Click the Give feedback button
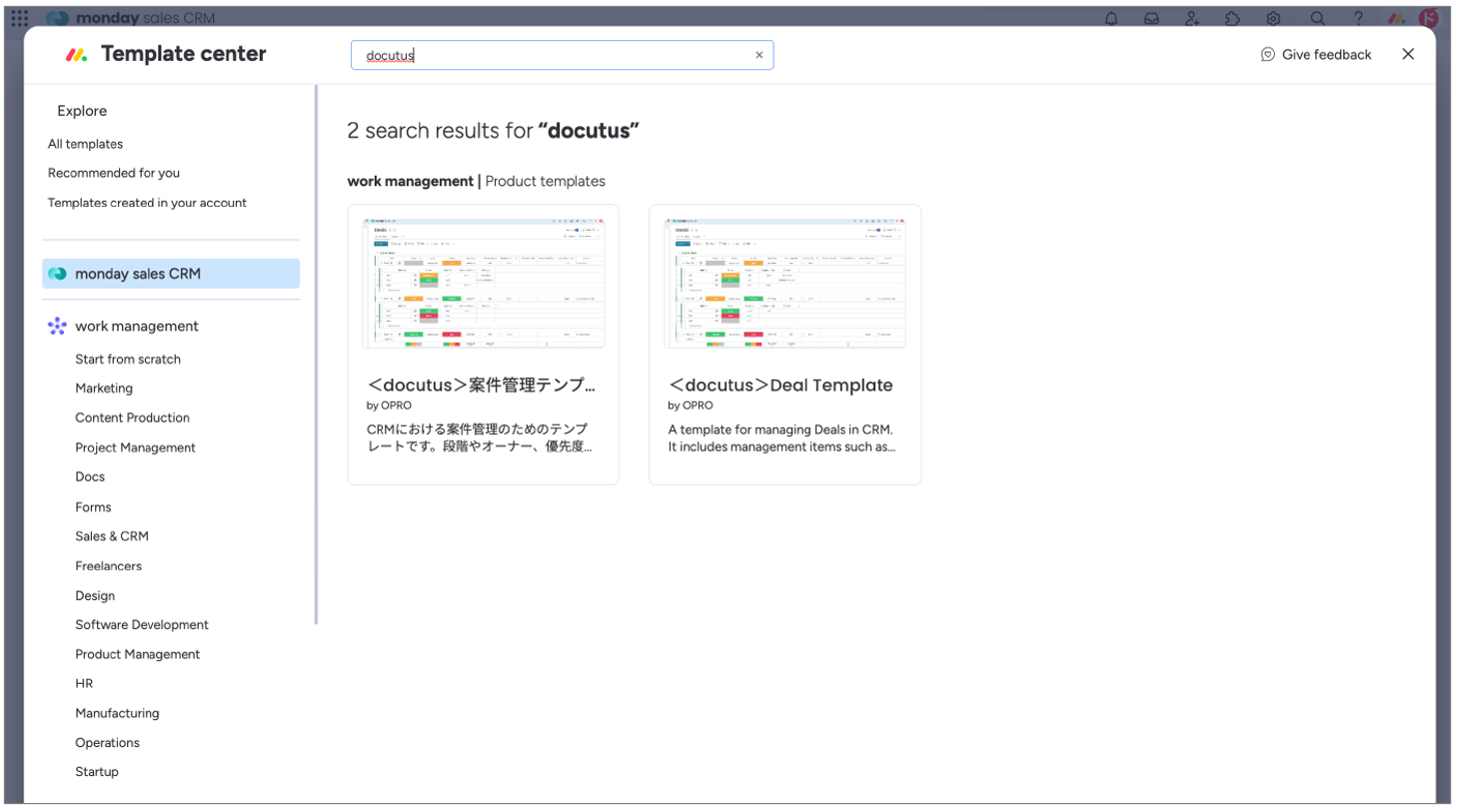The width and height of the screenshot is (1459, 812). [1316, 55]
